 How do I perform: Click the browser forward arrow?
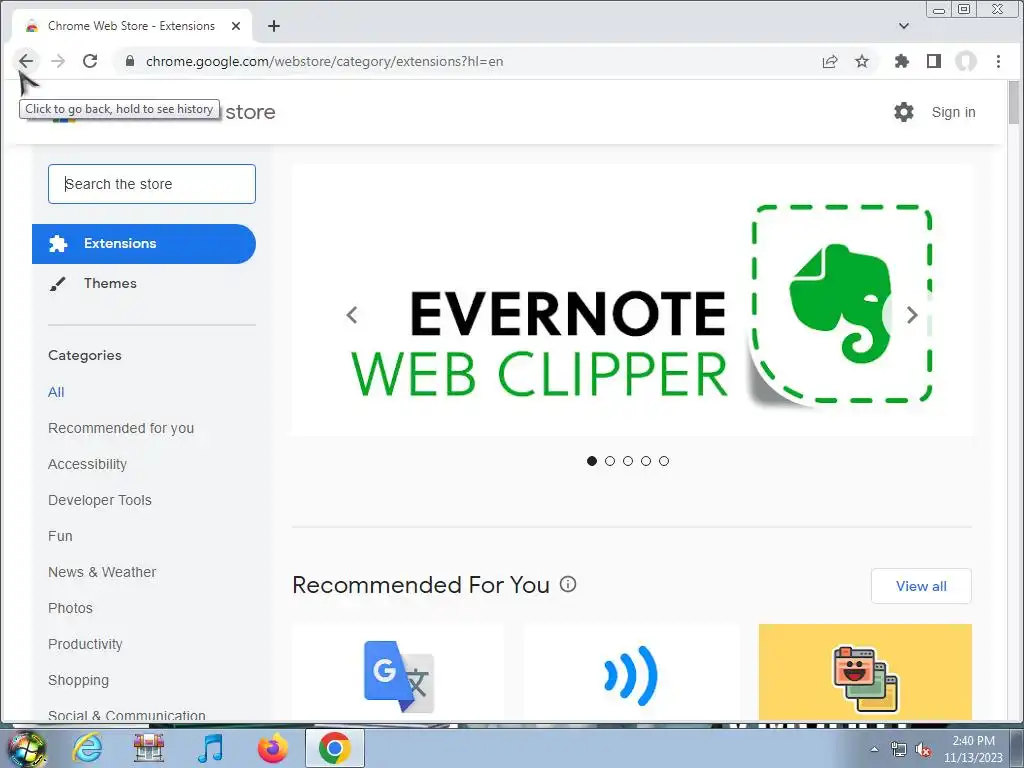click(58, 61)
